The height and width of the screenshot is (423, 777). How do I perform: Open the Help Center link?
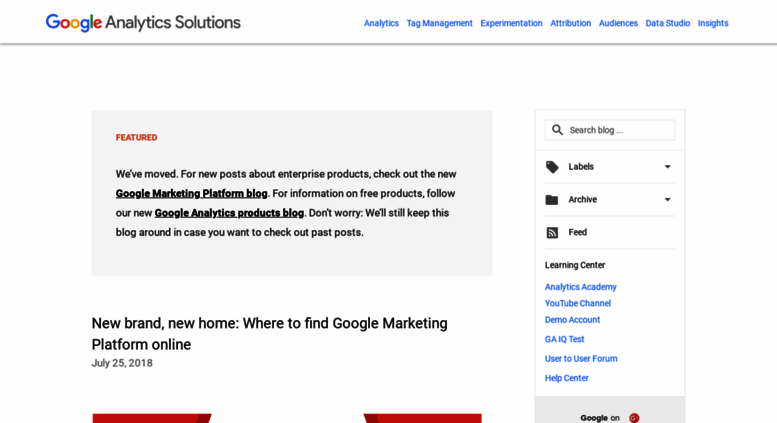pos(566,378)
